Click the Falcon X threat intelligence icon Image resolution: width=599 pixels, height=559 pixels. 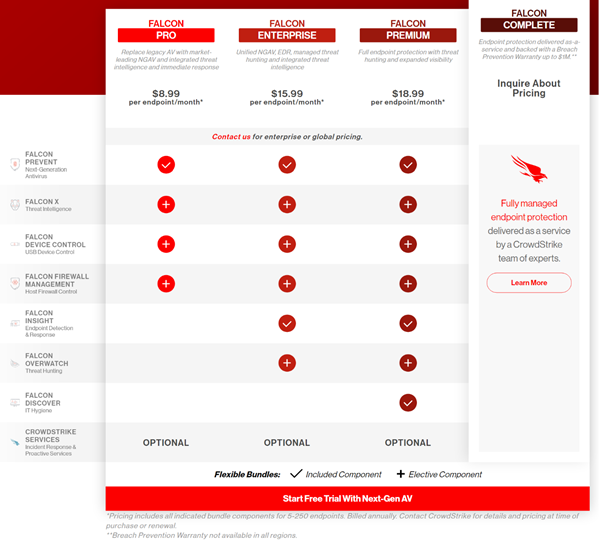pos(15,205)
